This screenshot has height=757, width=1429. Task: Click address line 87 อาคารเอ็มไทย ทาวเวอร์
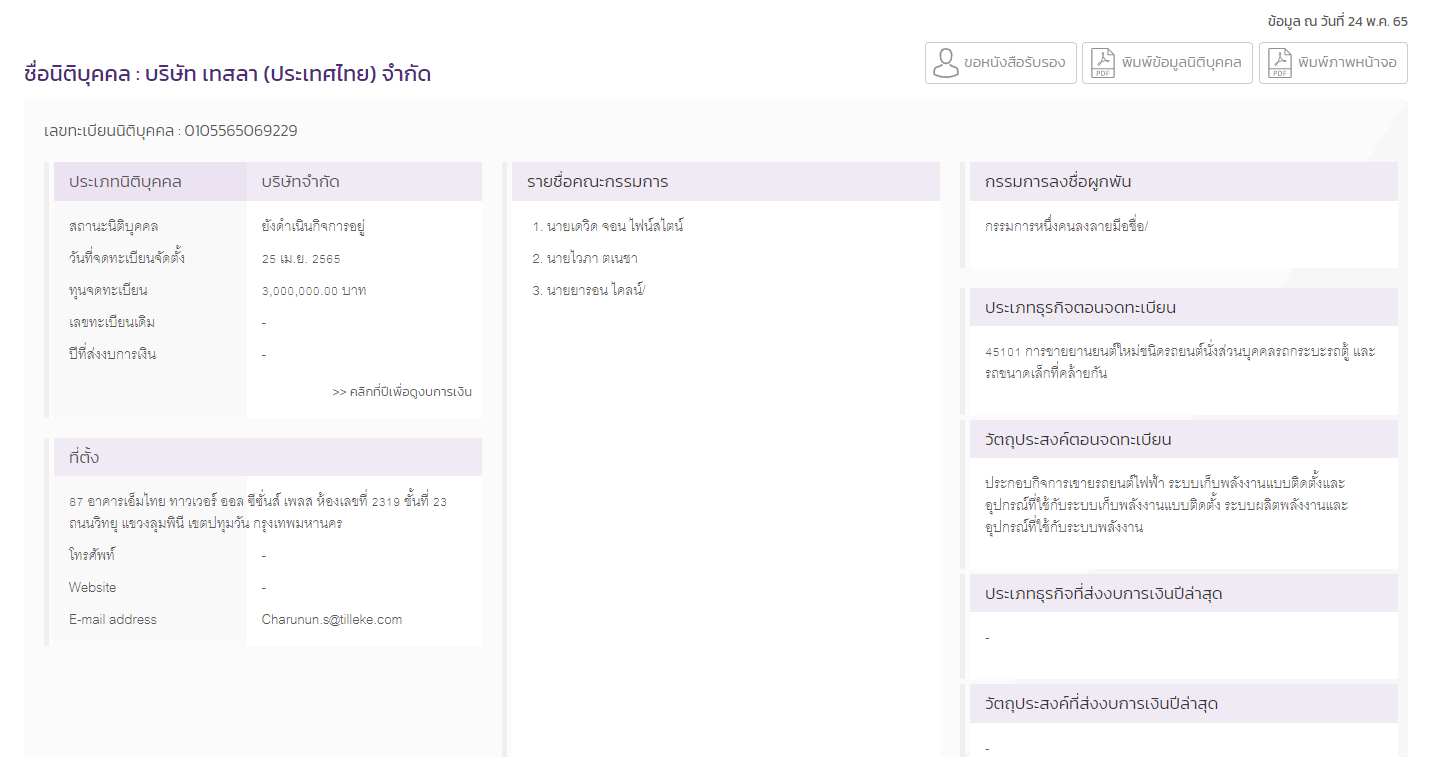pos(258,502)
